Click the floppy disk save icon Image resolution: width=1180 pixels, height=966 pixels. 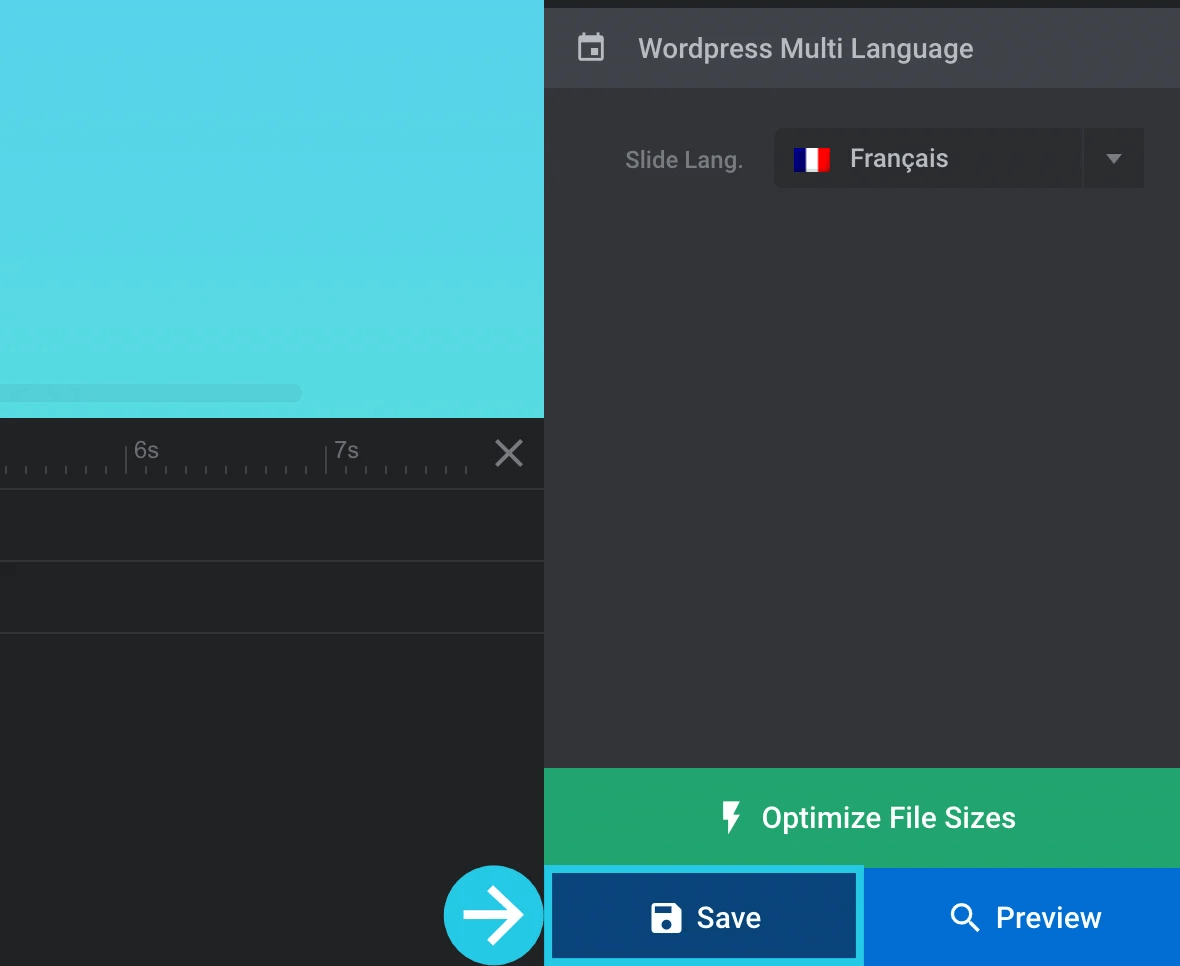click(x=666, y=917)
